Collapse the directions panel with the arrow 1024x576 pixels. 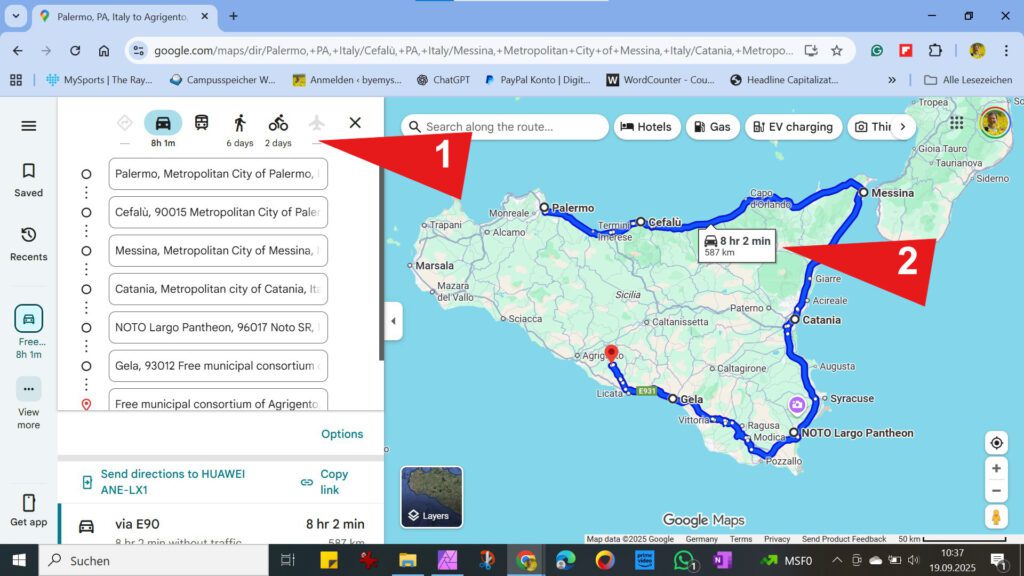tap(392, 322)
